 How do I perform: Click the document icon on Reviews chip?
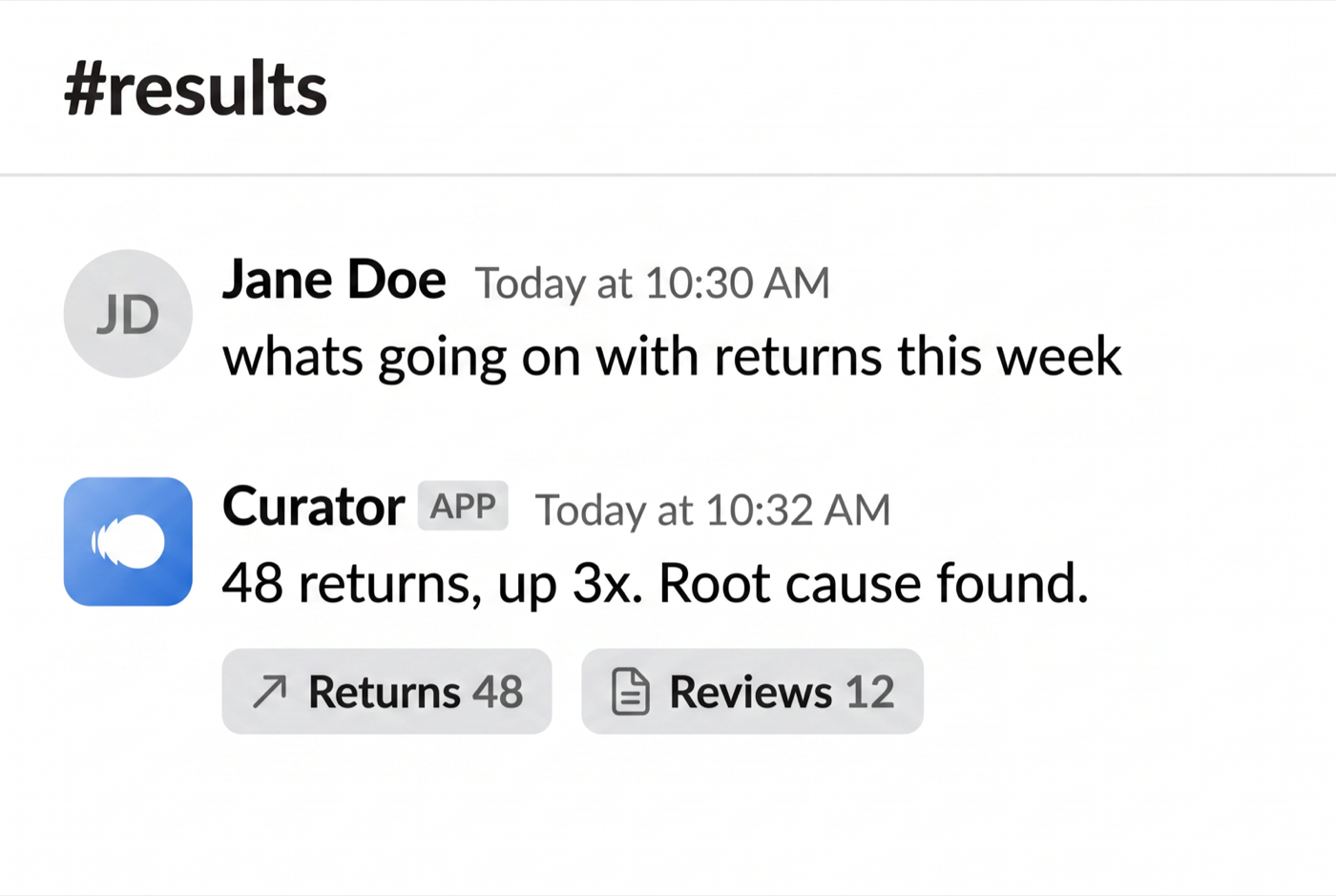click(x=630, y=692)
